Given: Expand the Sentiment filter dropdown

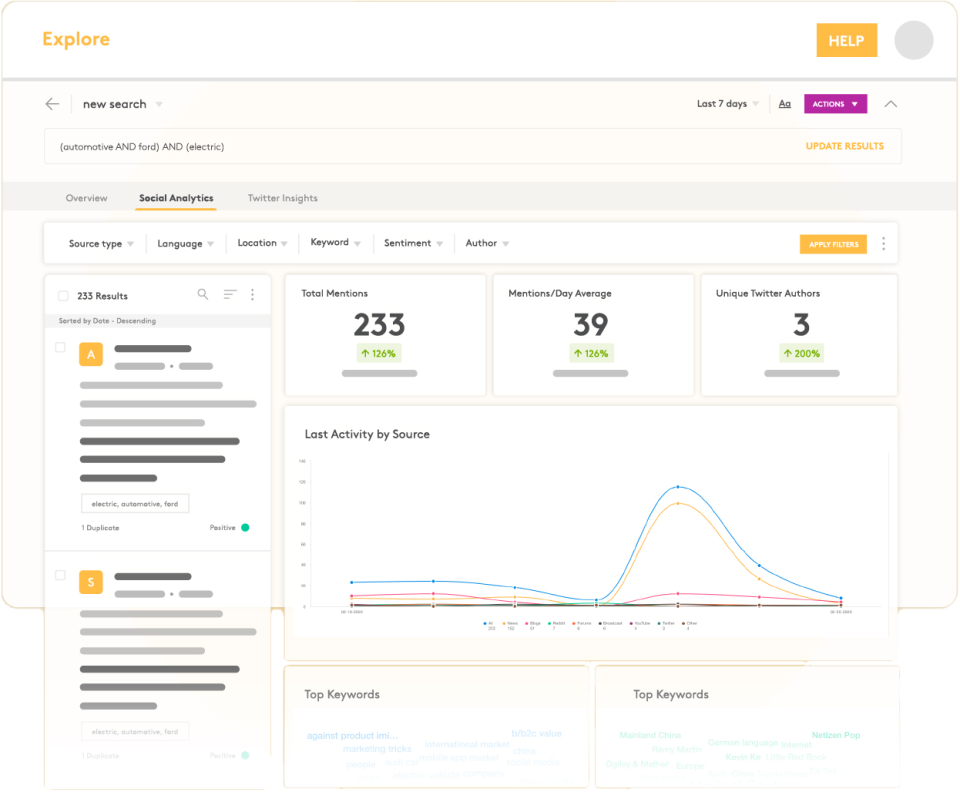Looking at the screenshot, I should (414, 243).
